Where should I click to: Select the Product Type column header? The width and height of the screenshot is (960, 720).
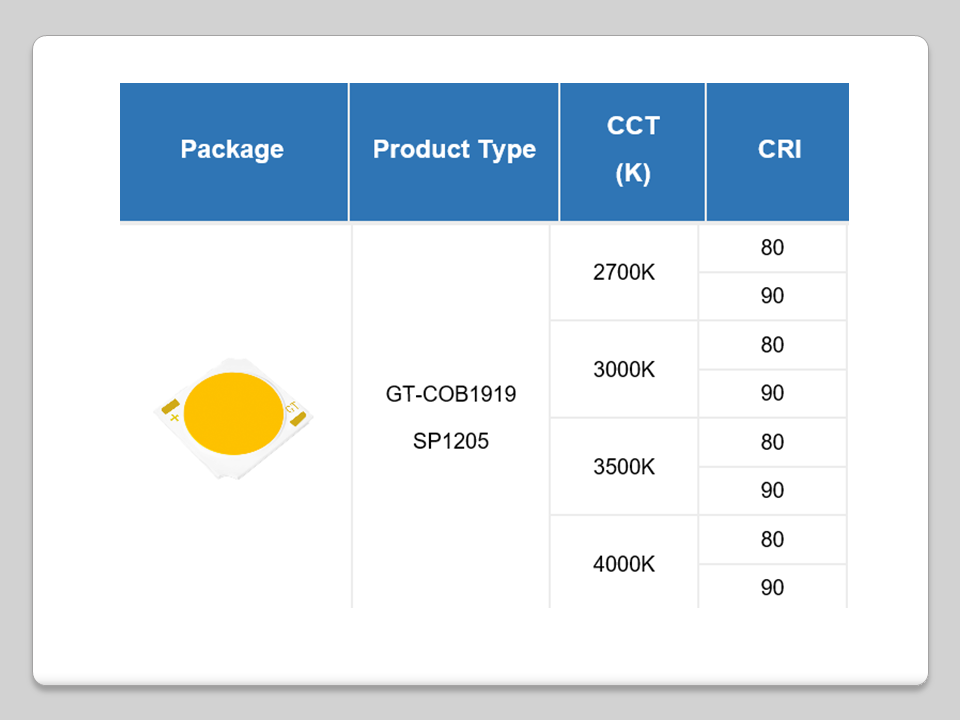(454, 150)
